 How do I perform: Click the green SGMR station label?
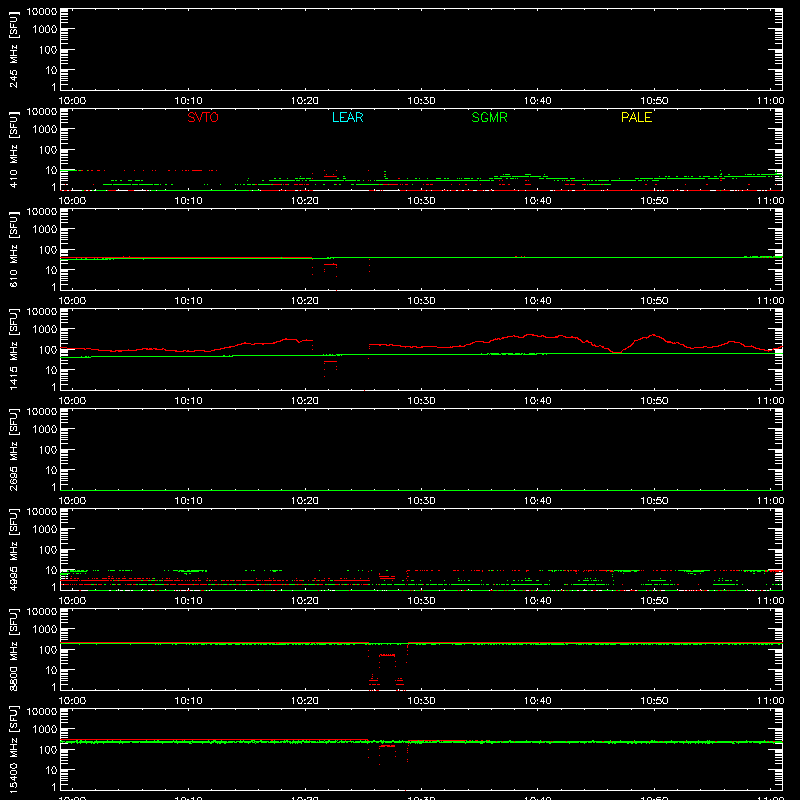click(x=489, y=117)
